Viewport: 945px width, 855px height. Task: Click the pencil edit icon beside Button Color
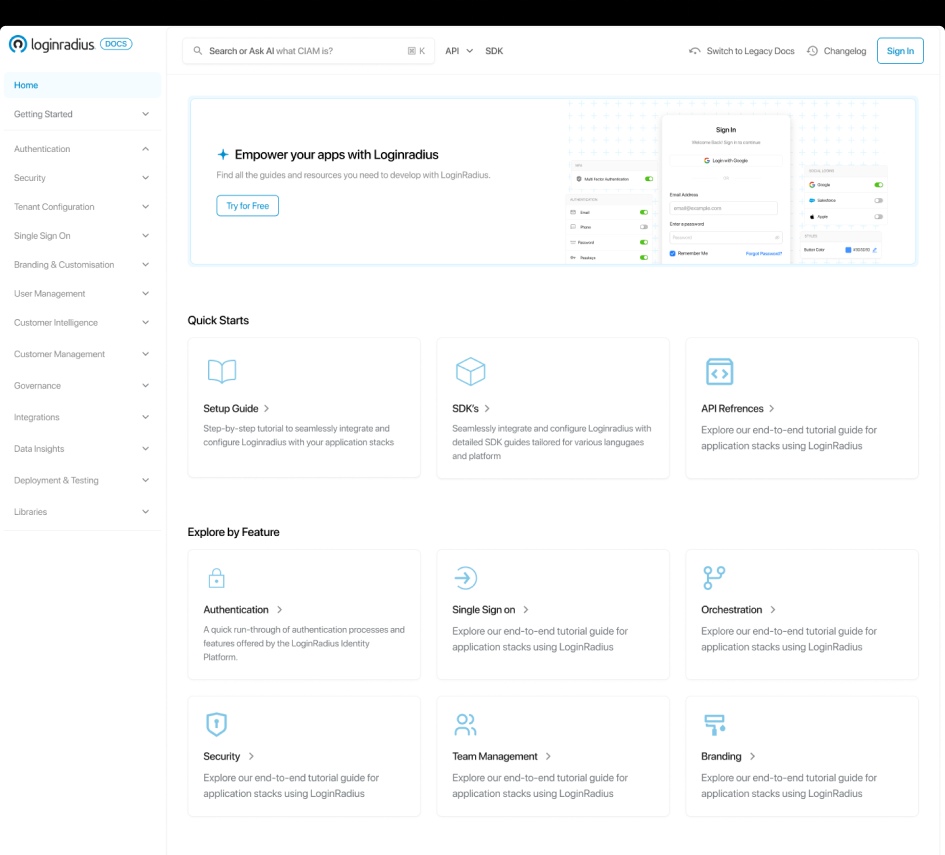[x=874, y=249]
